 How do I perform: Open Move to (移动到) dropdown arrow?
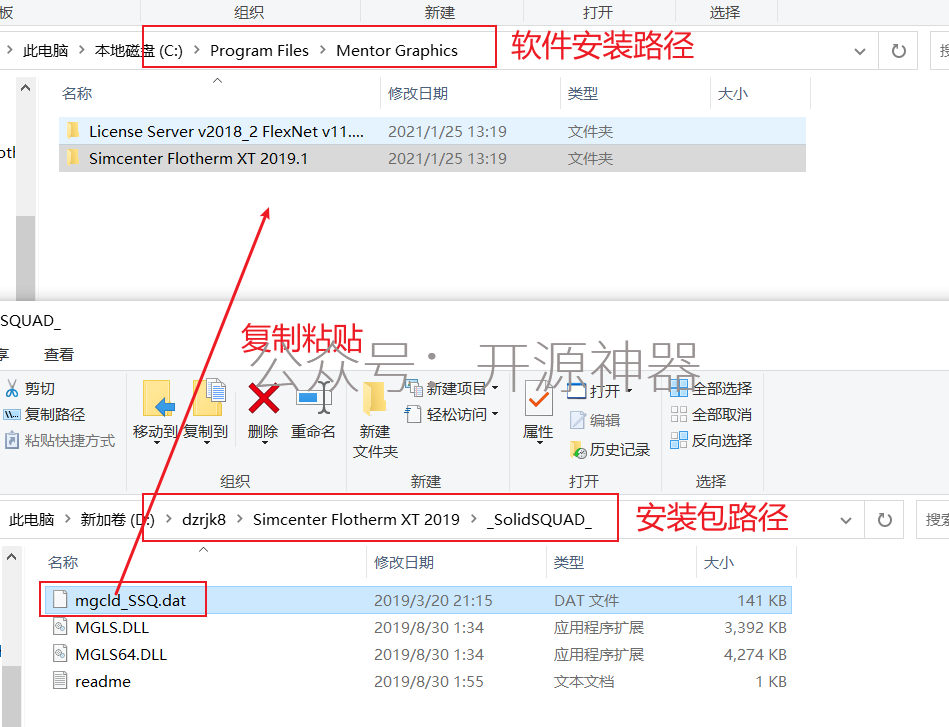pyautogui.click(x=157, y=444)
